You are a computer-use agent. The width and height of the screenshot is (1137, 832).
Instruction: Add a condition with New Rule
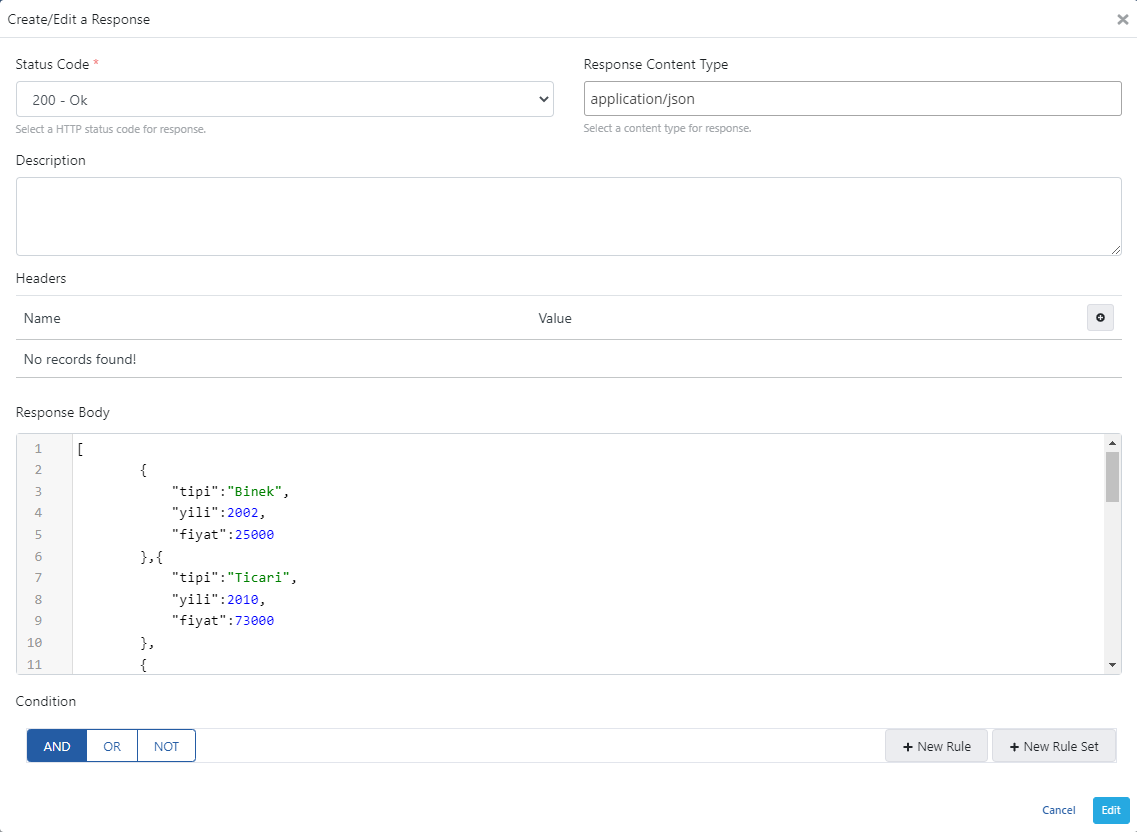click(936, 745)
